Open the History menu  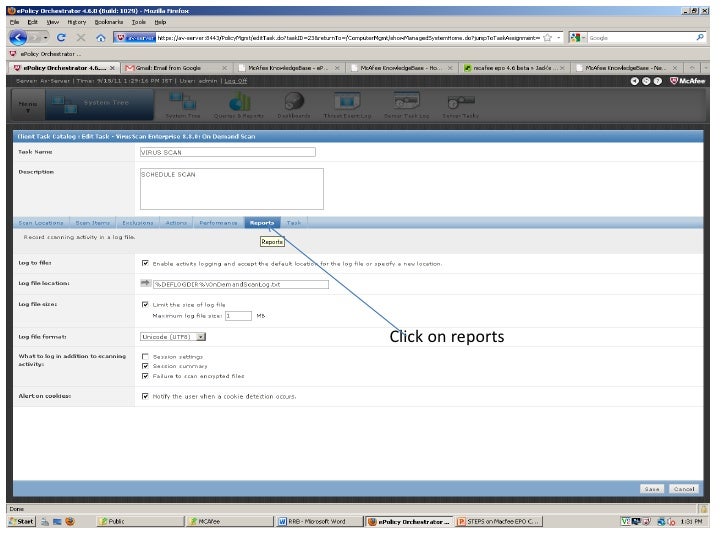pos(77,22)
